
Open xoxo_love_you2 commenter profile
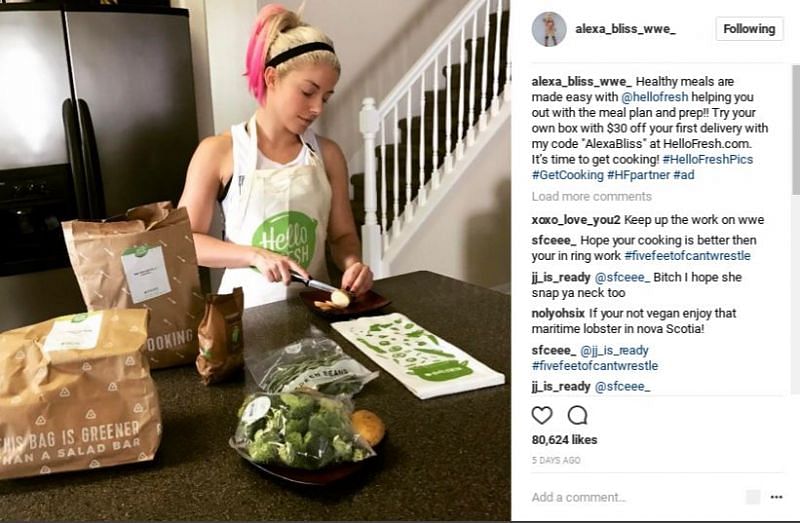click(576, 220)
